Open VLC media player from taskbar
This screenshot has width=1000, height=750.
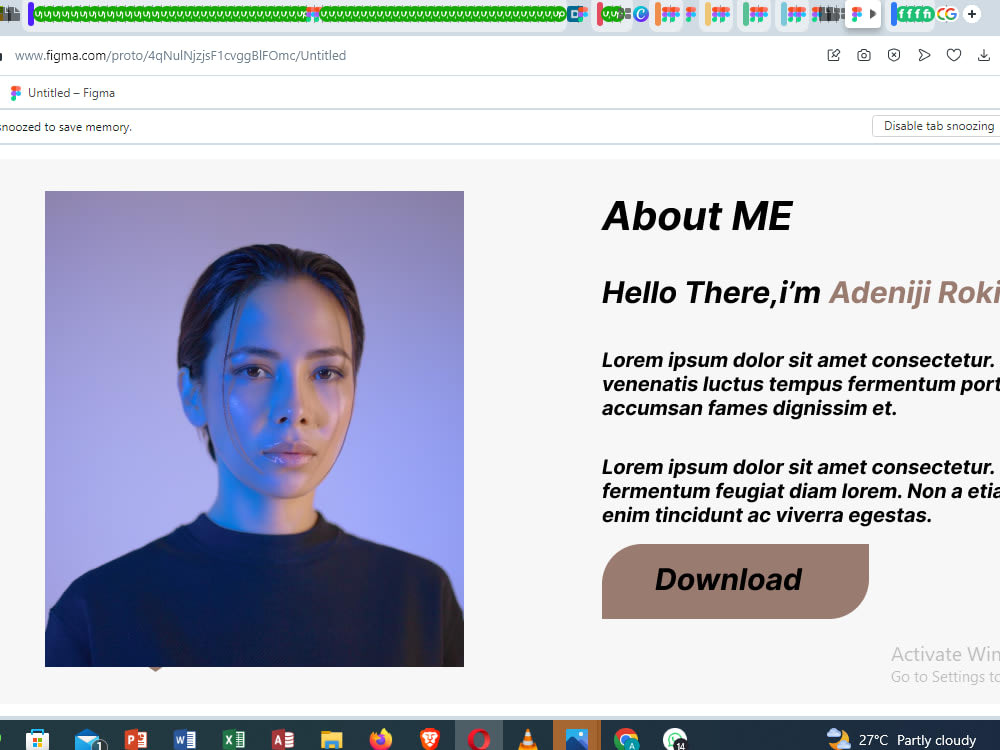[527, 739]
